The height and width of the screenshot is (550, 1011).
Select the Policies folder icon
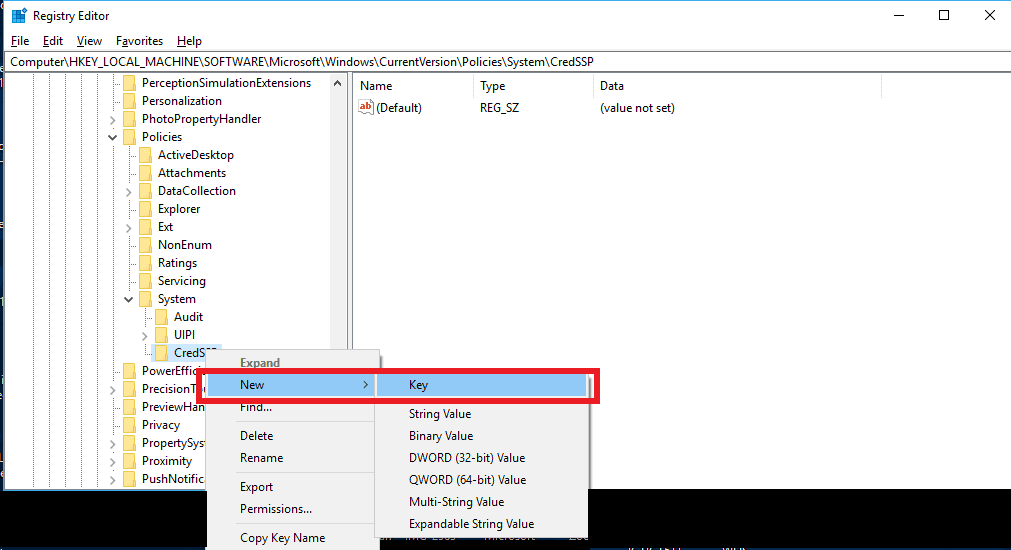tap(130, 137)
